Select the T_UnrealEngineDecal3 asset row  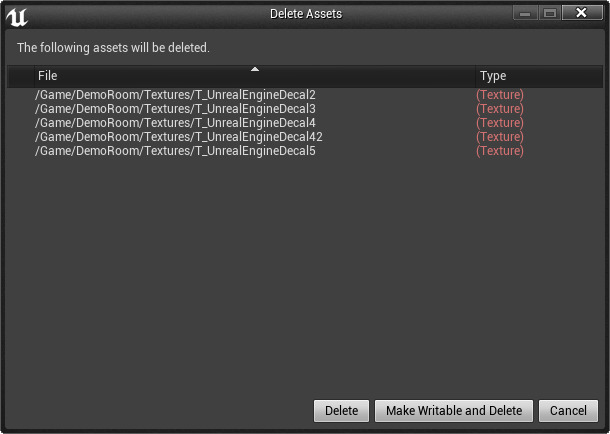click(175, 109)
